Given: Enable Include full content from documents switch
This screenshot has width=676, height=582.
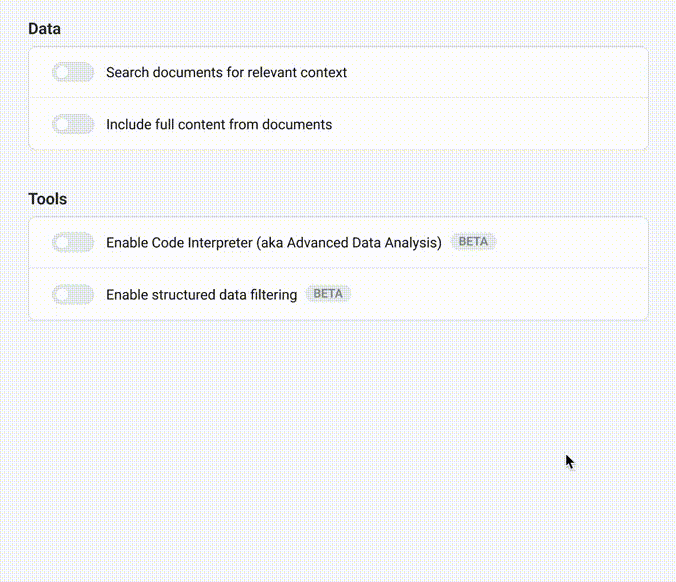Looking at the screenshot, I should tap(72, 124).
